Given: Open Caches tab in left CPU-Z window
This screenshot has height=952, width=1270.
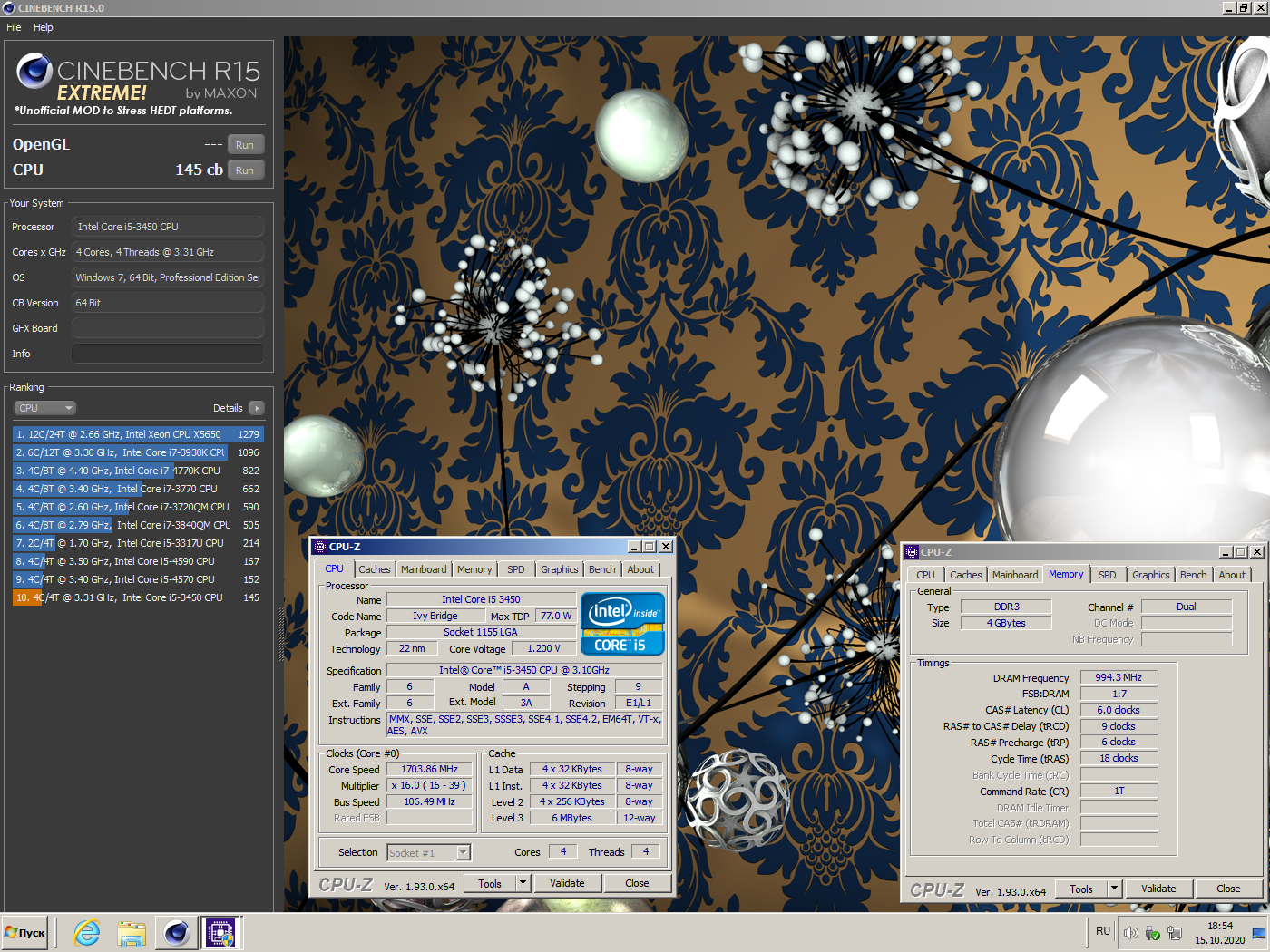Looking at the screenshot, I should 374,569.
